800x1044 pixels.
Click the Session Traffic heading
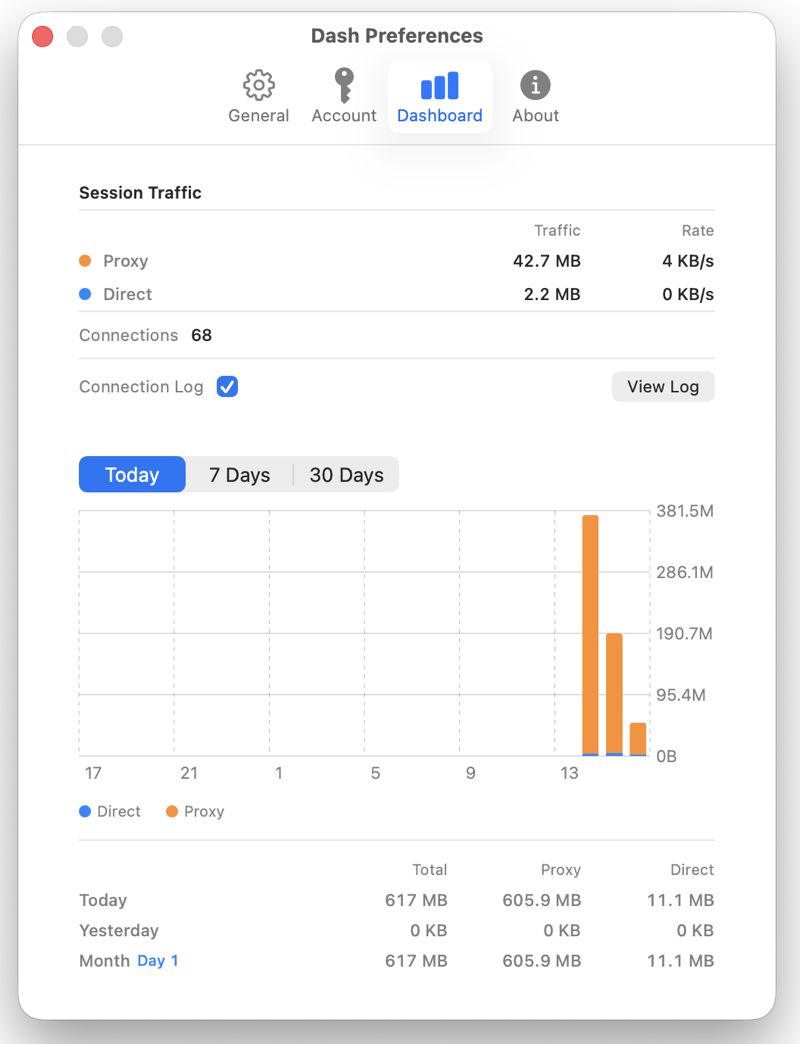point(140,192)
